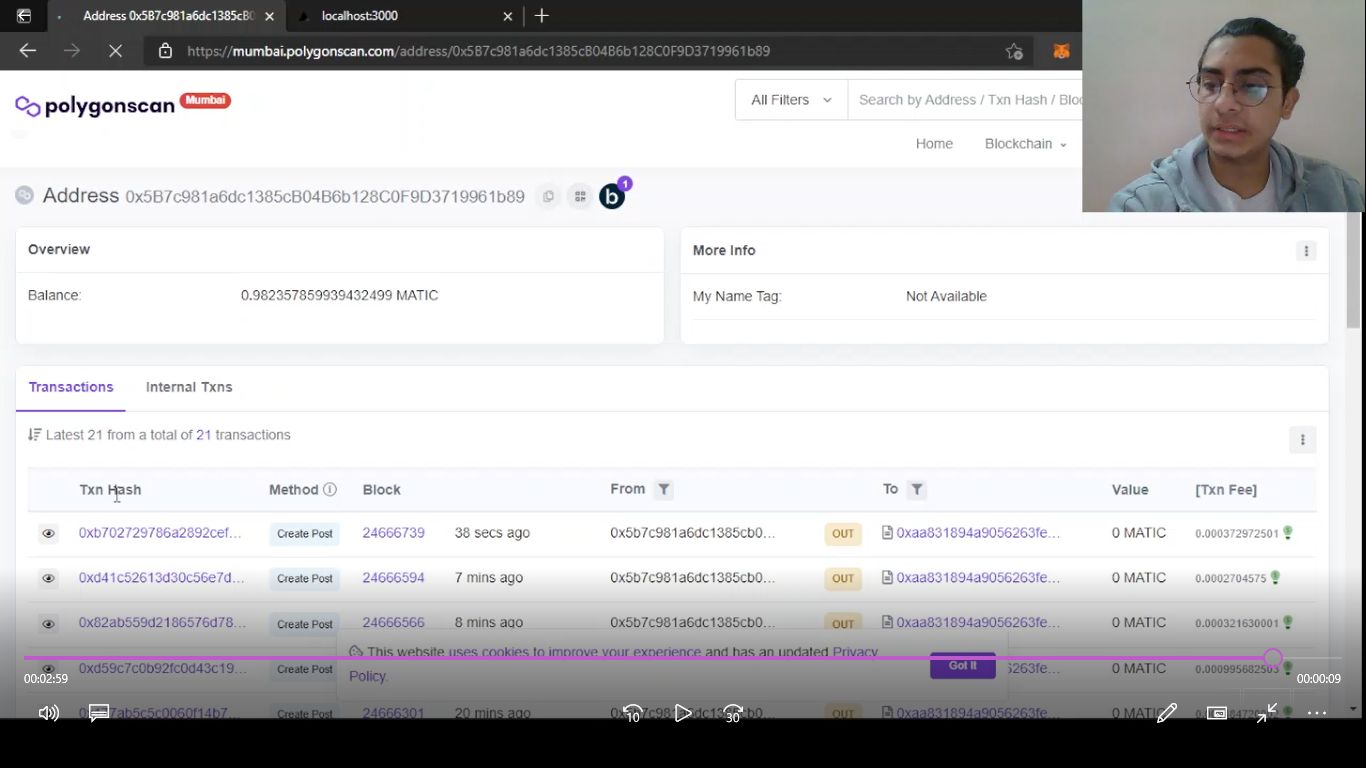Viewport: 1366px width, 768px height.
Task: Click the page vertical scrollbar
Action: coord(1353,270)
